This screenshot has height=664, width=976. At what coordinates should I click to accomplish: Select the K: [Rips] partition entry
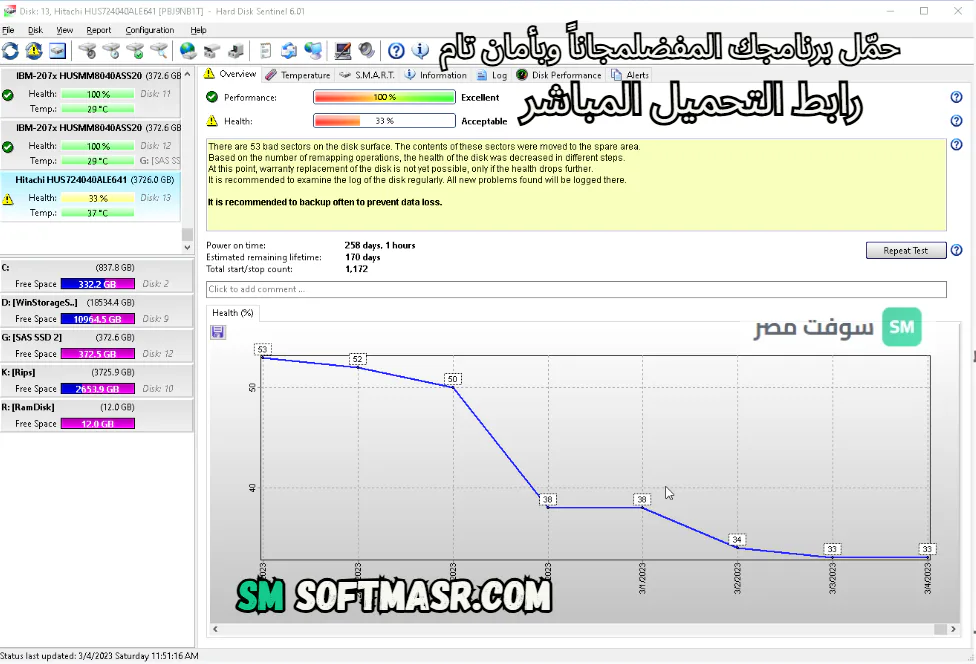coord(96,380)
